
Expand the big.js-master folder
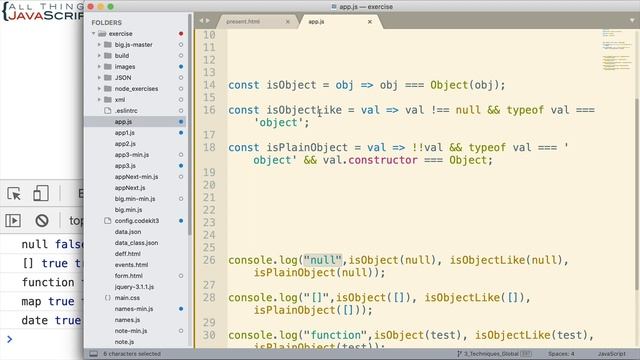point(99,44)
